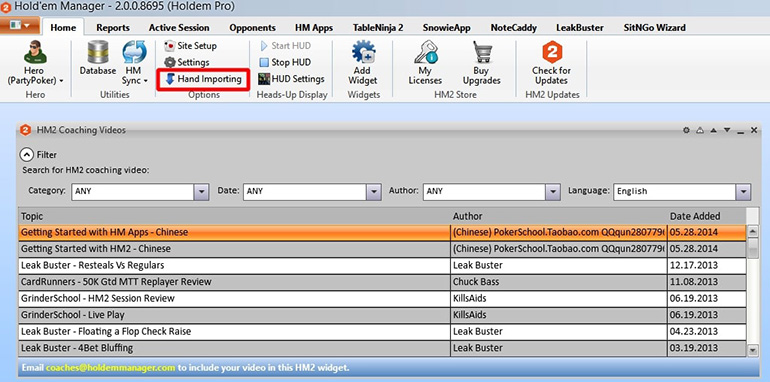Viewport: 770px width, 382px height.
Task: Click coaches@holdemmanager.com email link
Action: (x=110, y=367)
